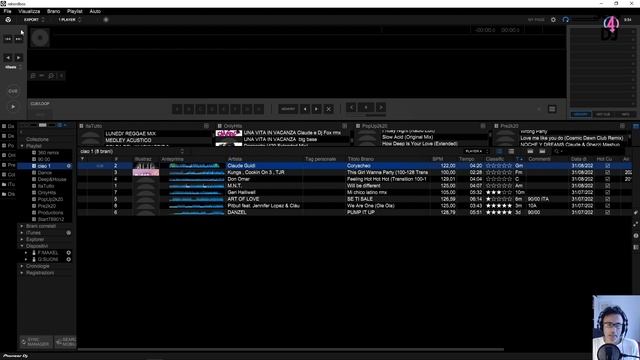Click the sync icon next to F:MAXEL device
The width and height of the screenshot is (640, 360).
[69, 253]
